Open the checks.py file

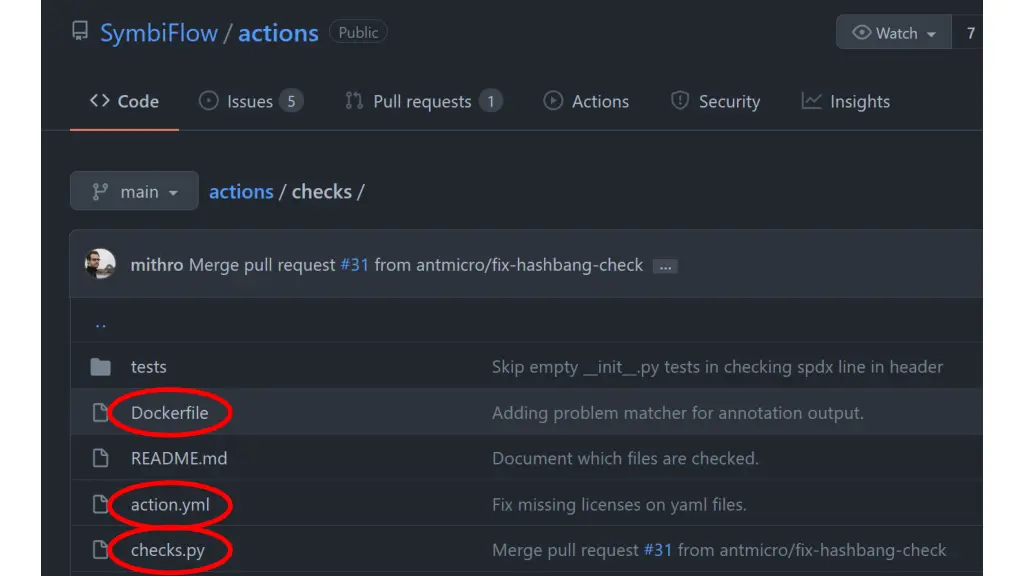tap(168, 551)
